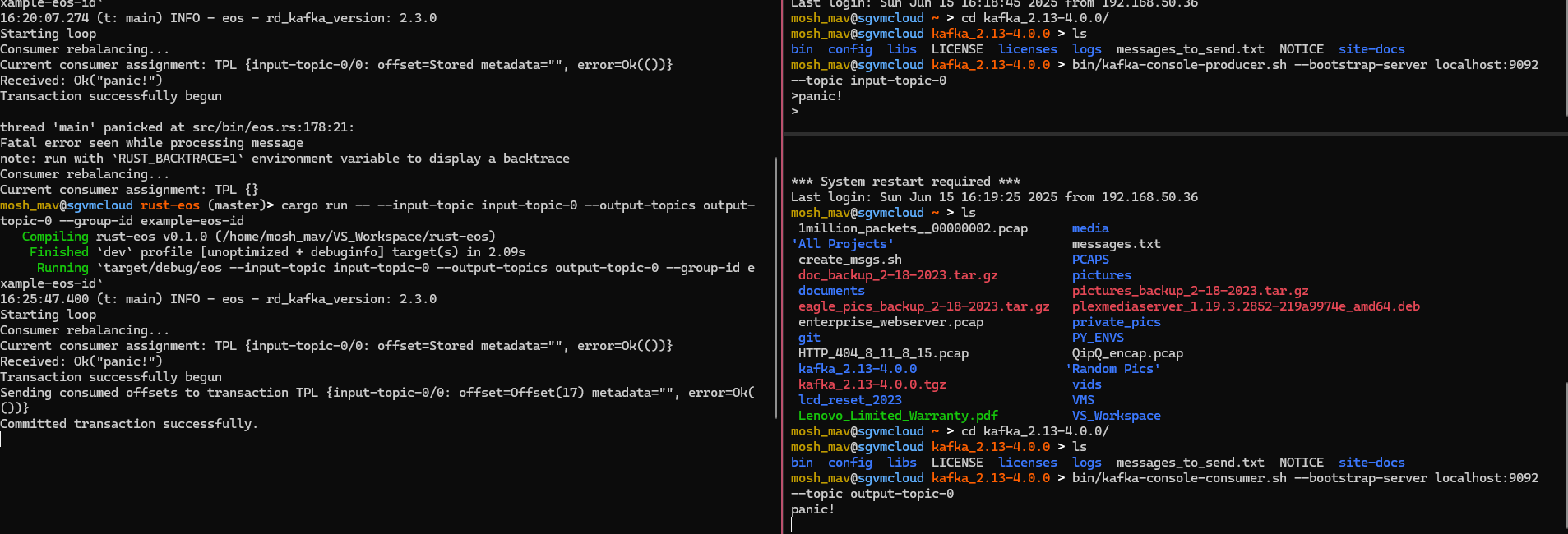Click the thread 'main' panicked error line

tap(177, 127)
